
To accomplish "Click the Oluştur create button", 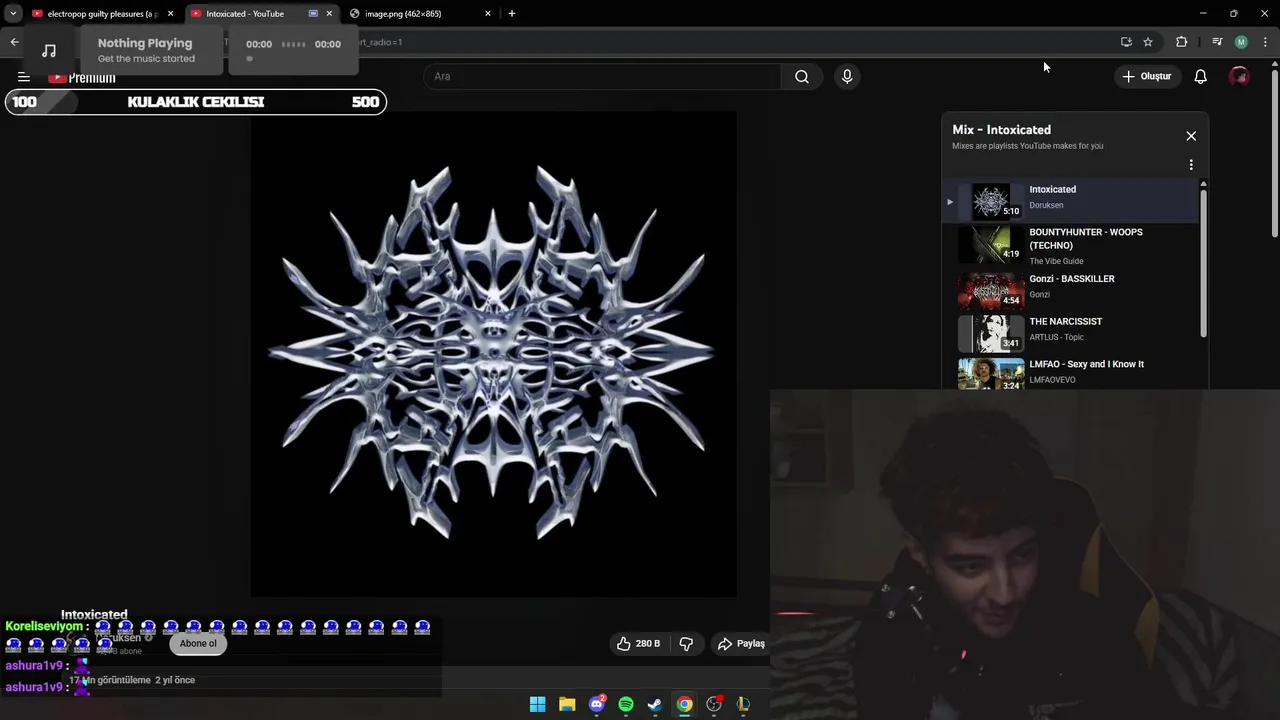I will point(1146,76).
